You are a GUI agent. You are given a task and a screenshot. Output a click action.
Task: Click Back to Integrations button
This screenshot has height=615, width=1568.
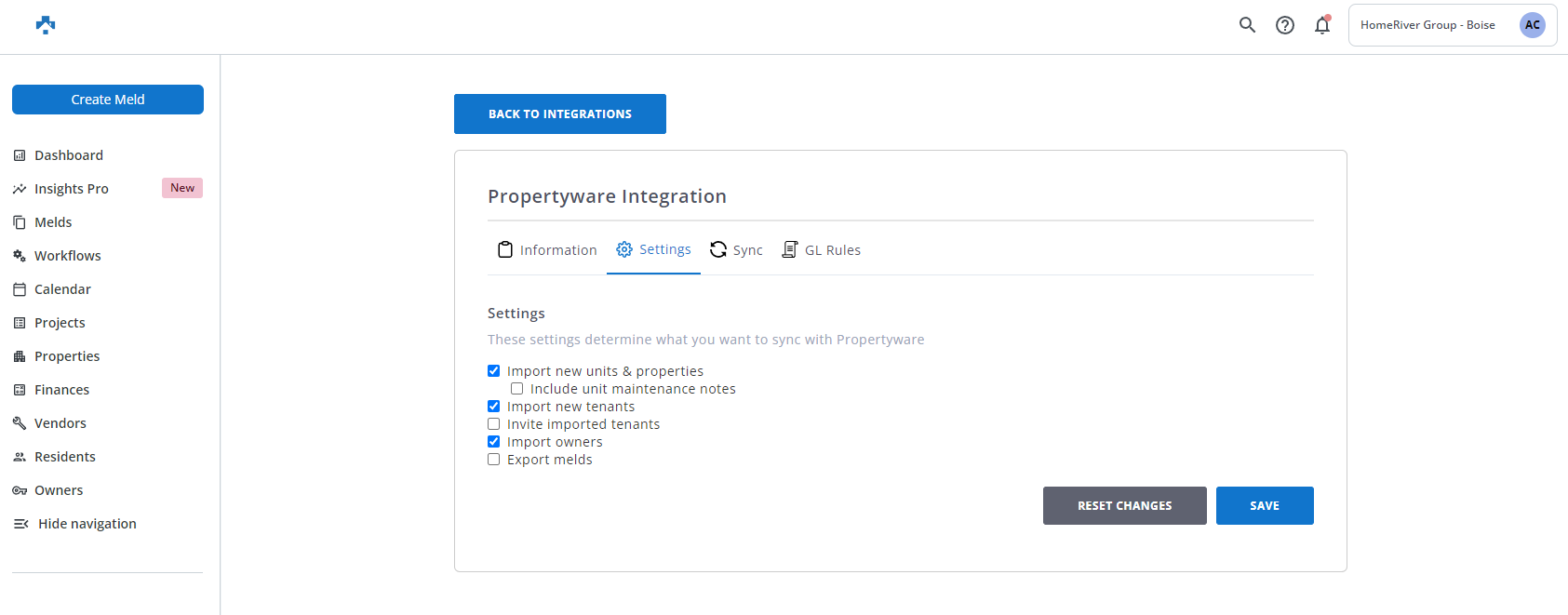click(560, 114)
